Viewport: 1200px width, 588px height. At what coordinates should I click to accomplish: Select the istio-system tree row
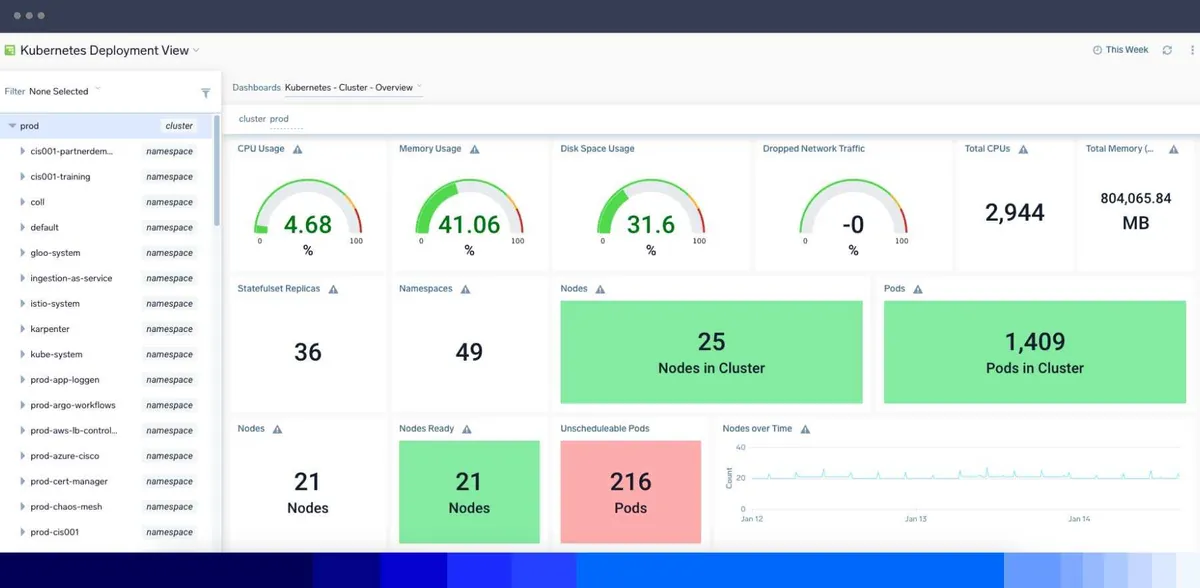[x=108, y=304]
